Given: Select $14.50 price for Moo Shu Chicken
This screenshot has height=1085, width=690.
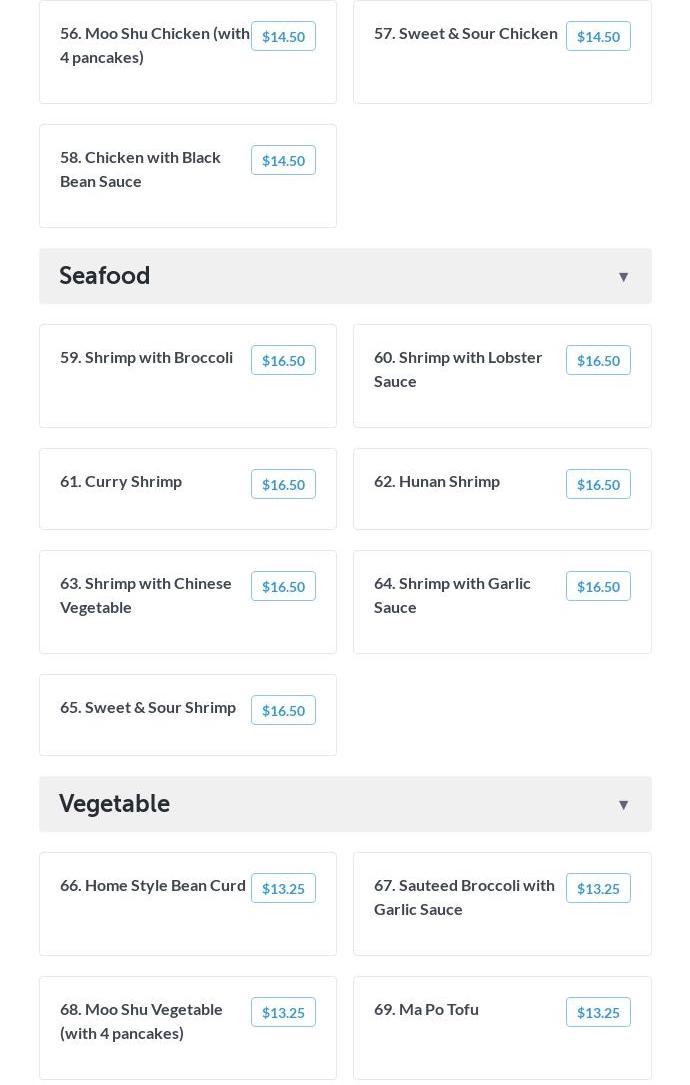Looking at the screenshot, I should pos(283,36).
